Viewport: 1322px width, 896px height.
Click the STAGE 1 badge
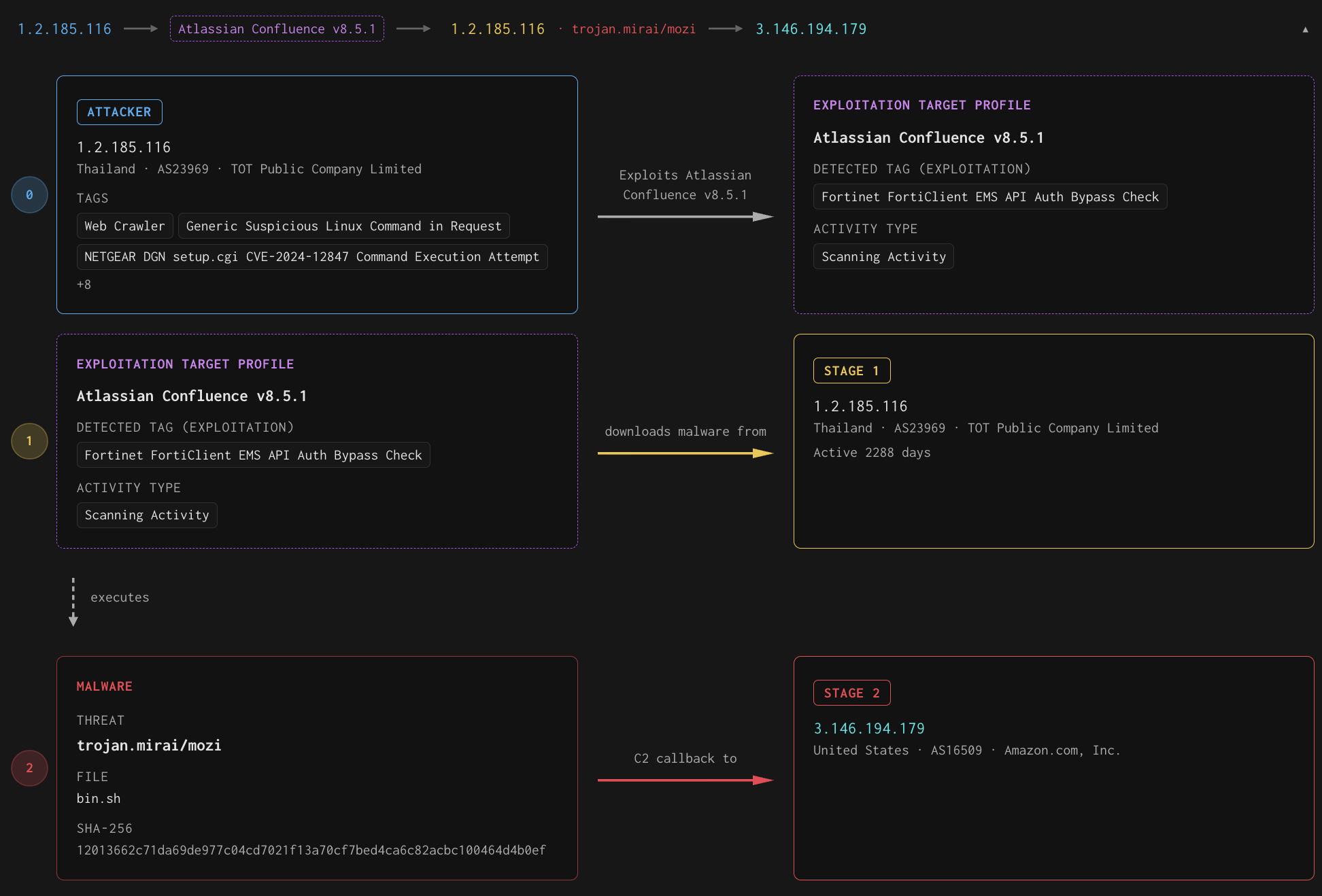click(x=852, y=371)
